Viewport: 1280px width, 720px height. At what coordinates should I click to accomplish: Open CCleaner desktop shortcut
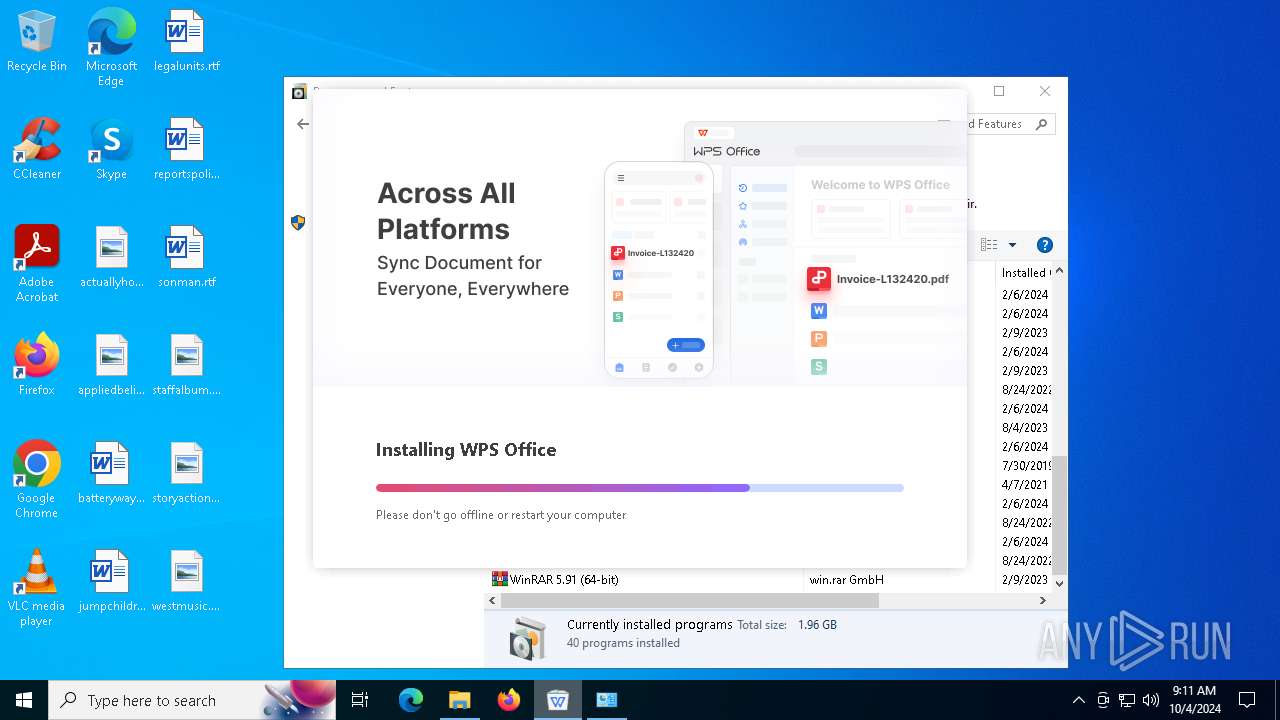[37, 149]
